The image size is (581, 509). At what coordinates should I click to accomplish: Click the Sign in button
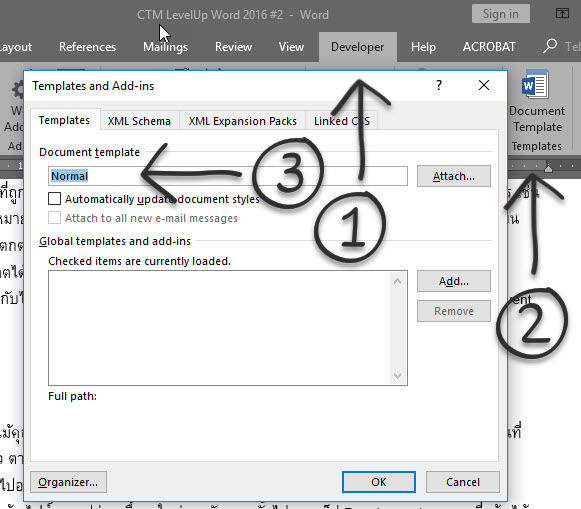pyautogui.click(x=501, y=14)
